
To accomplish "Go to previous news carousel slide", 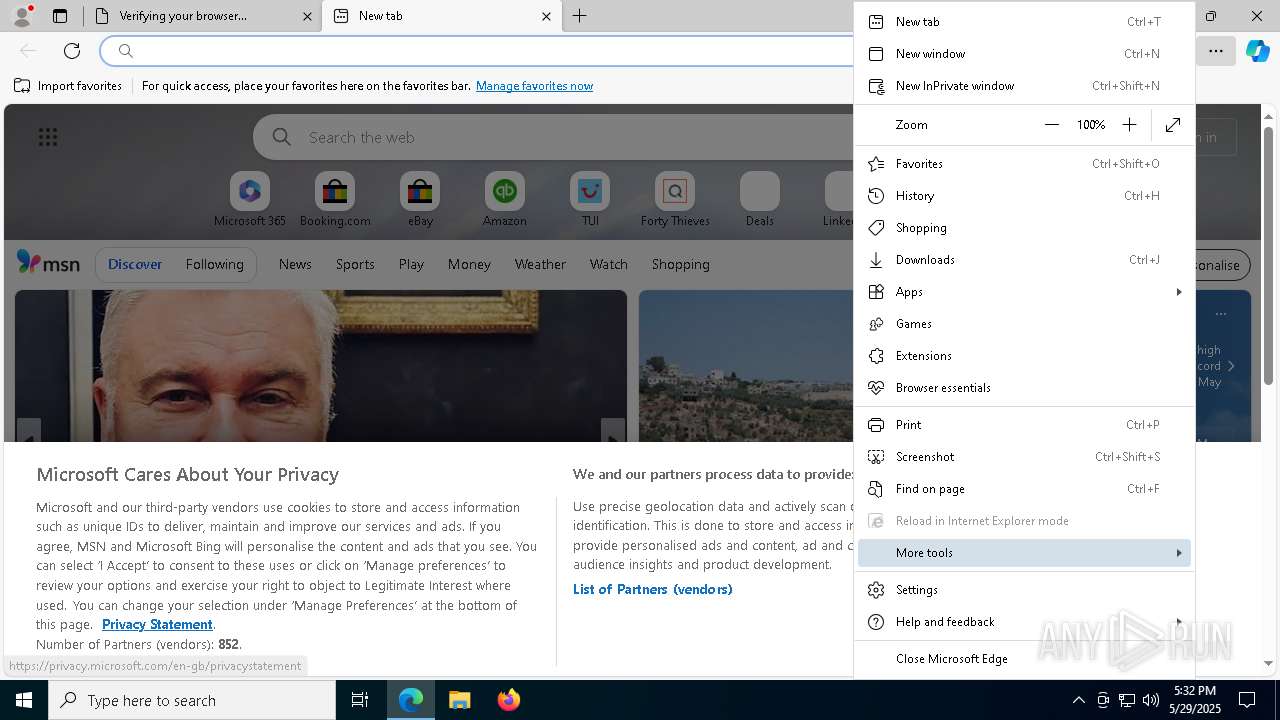I will (x=29, y=432).
